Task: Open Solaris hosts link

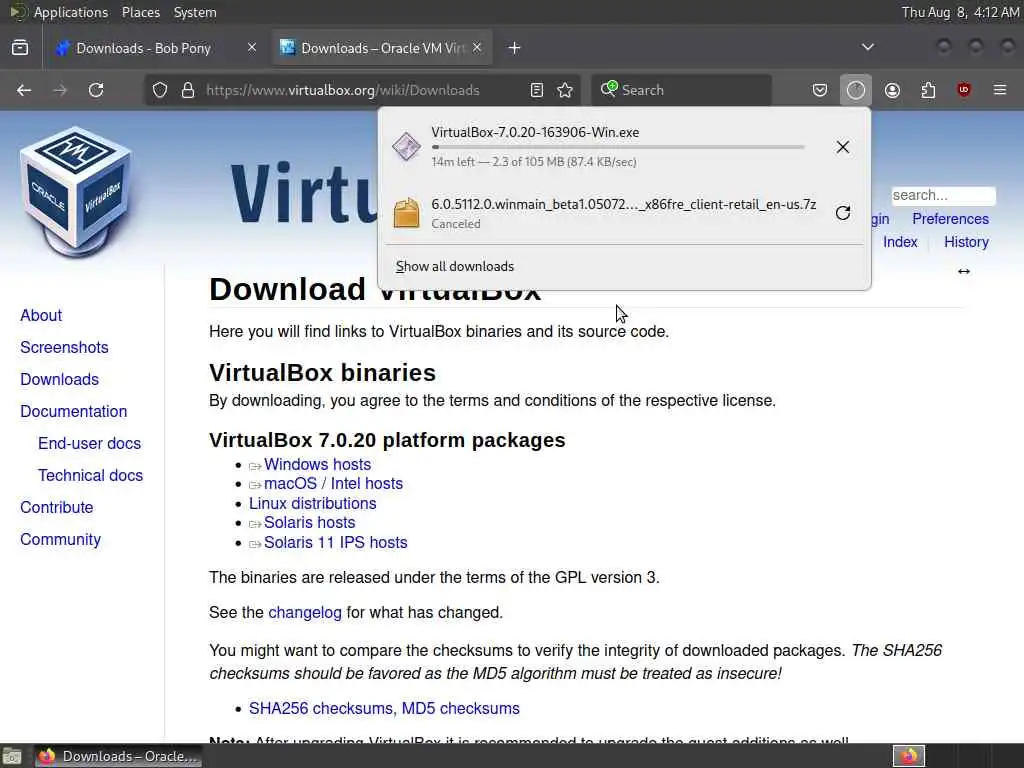Action: click(x=310, y=522)
